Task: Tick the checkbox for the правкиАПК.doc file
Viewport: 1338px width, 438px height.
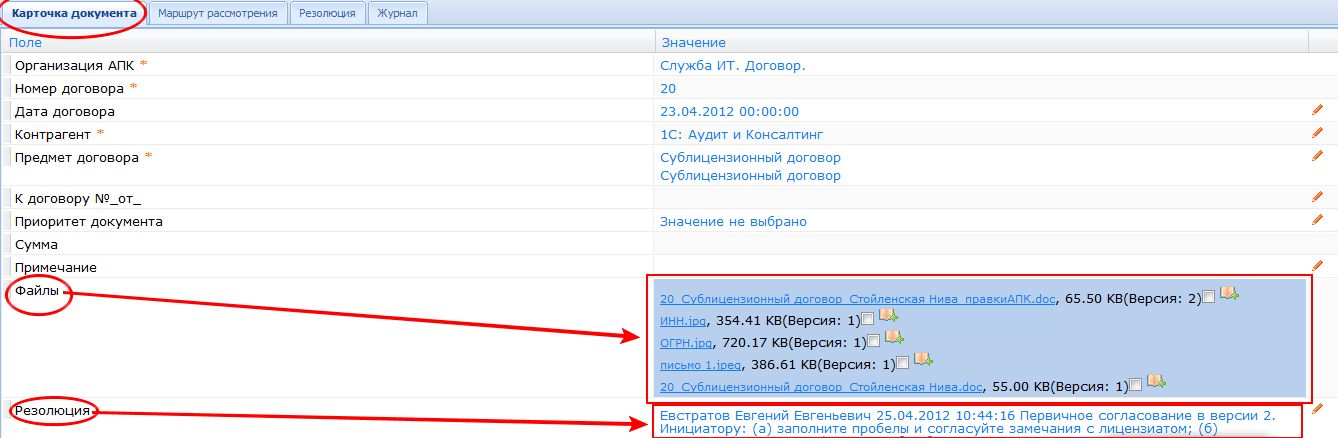Action: point(1210,296)
